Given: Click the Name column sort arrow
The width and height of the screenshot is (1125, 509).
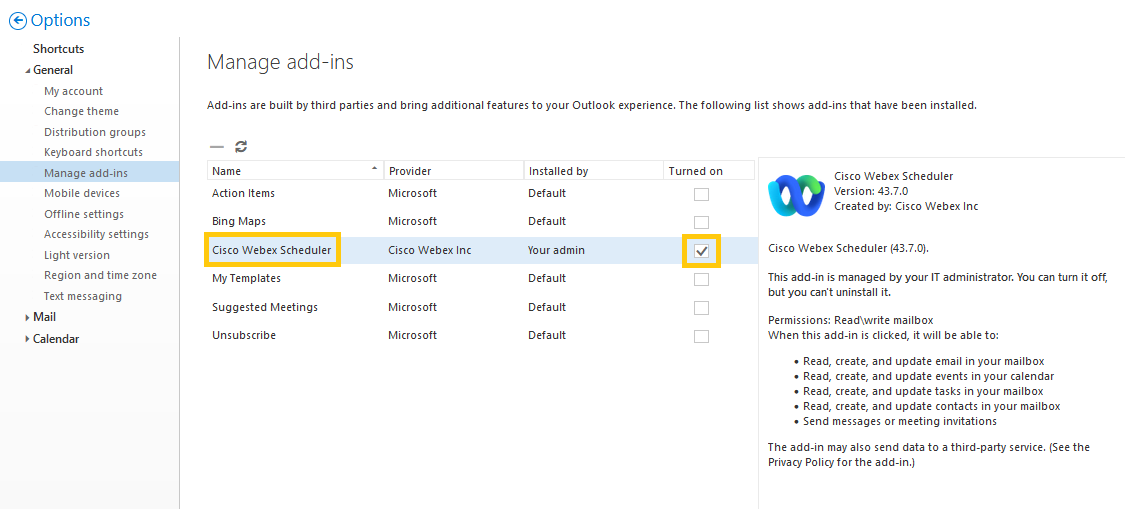Looking at the screenshot, I should (x=374, y=169).
